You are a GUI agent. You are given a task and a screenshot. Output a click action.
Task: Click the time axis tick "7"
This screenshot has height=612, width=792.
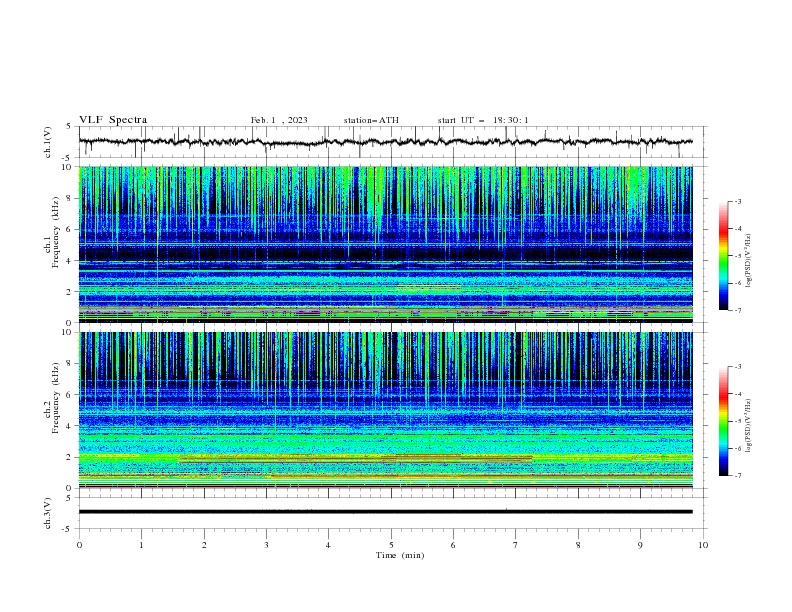click(x=516, y=545)
